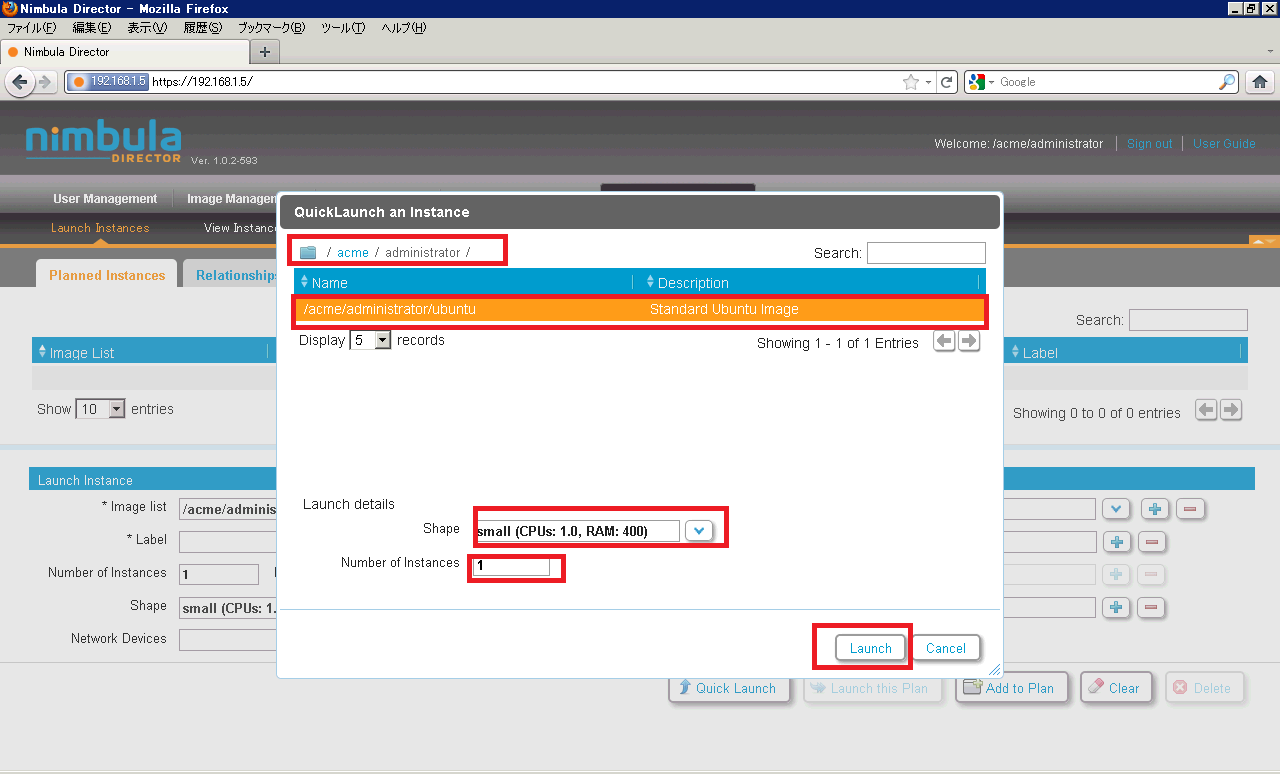This screenshot has height=774, width=1280.
Task: Open the Shape dropdown arrow in the dialog
Action: click(699, 531)
